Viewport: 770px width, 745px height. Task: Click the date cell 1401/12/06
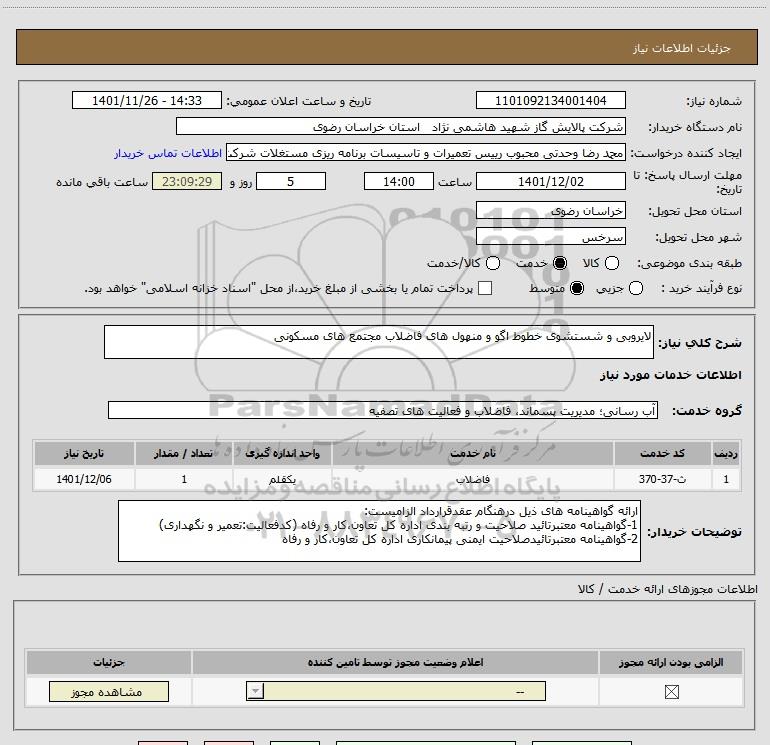pyautogui.click(x=84, y=479)
